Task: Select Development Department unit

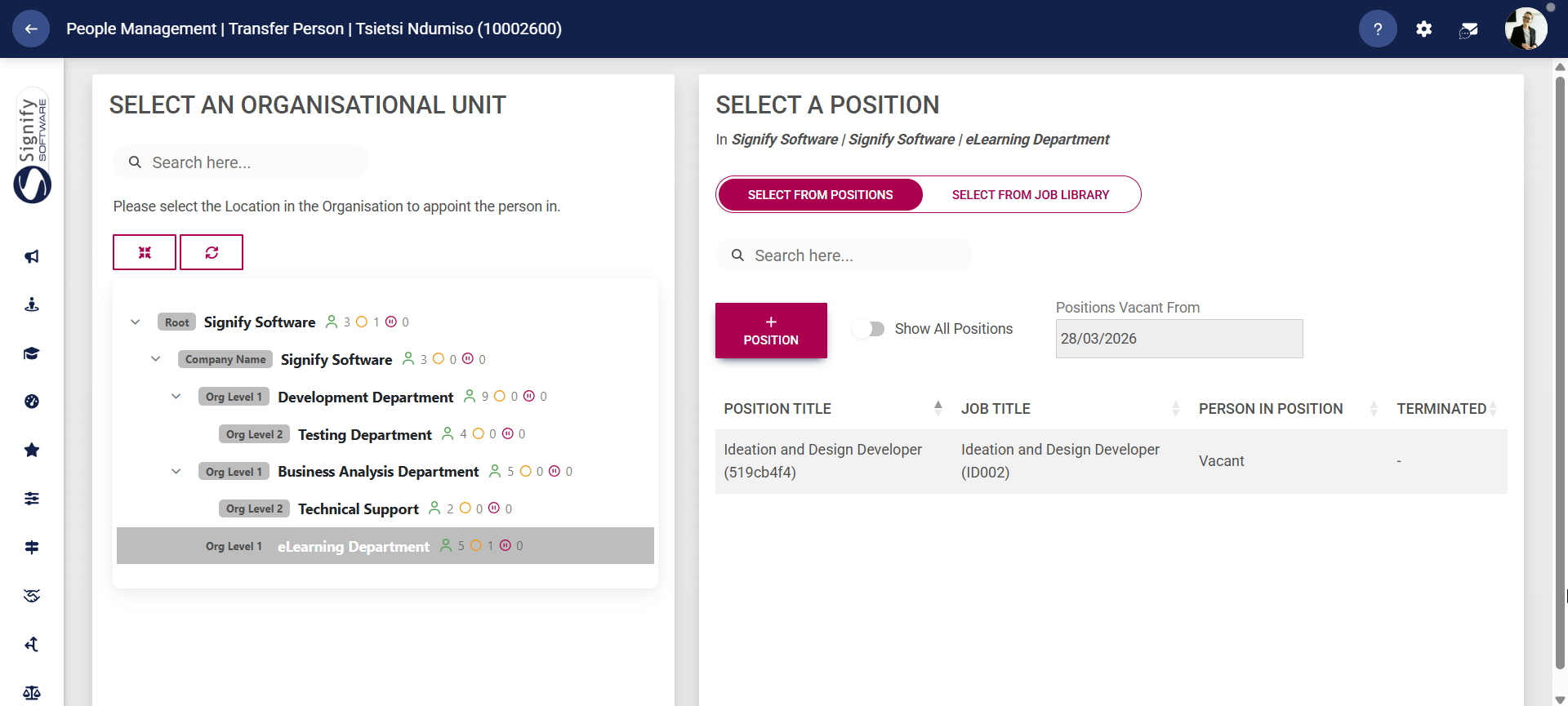Action: click(x=365, y=397)
